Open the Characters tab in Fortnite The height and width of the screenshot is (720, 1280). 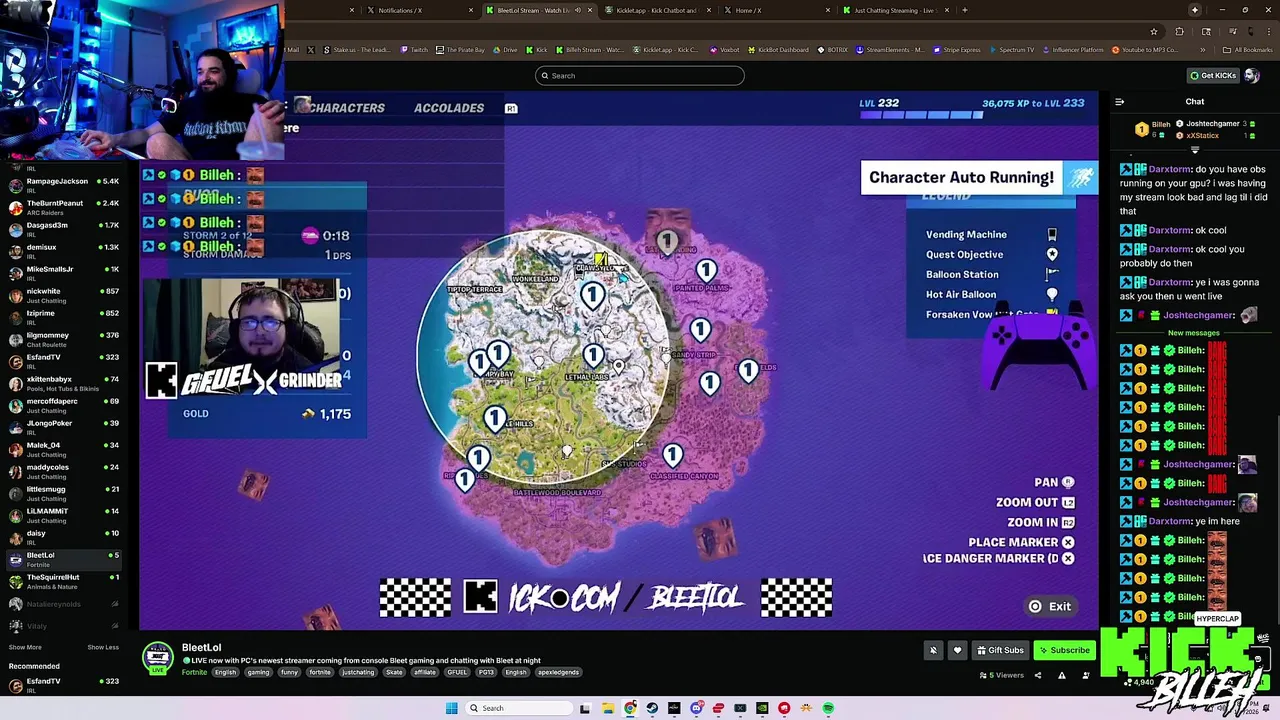[346, 108]
